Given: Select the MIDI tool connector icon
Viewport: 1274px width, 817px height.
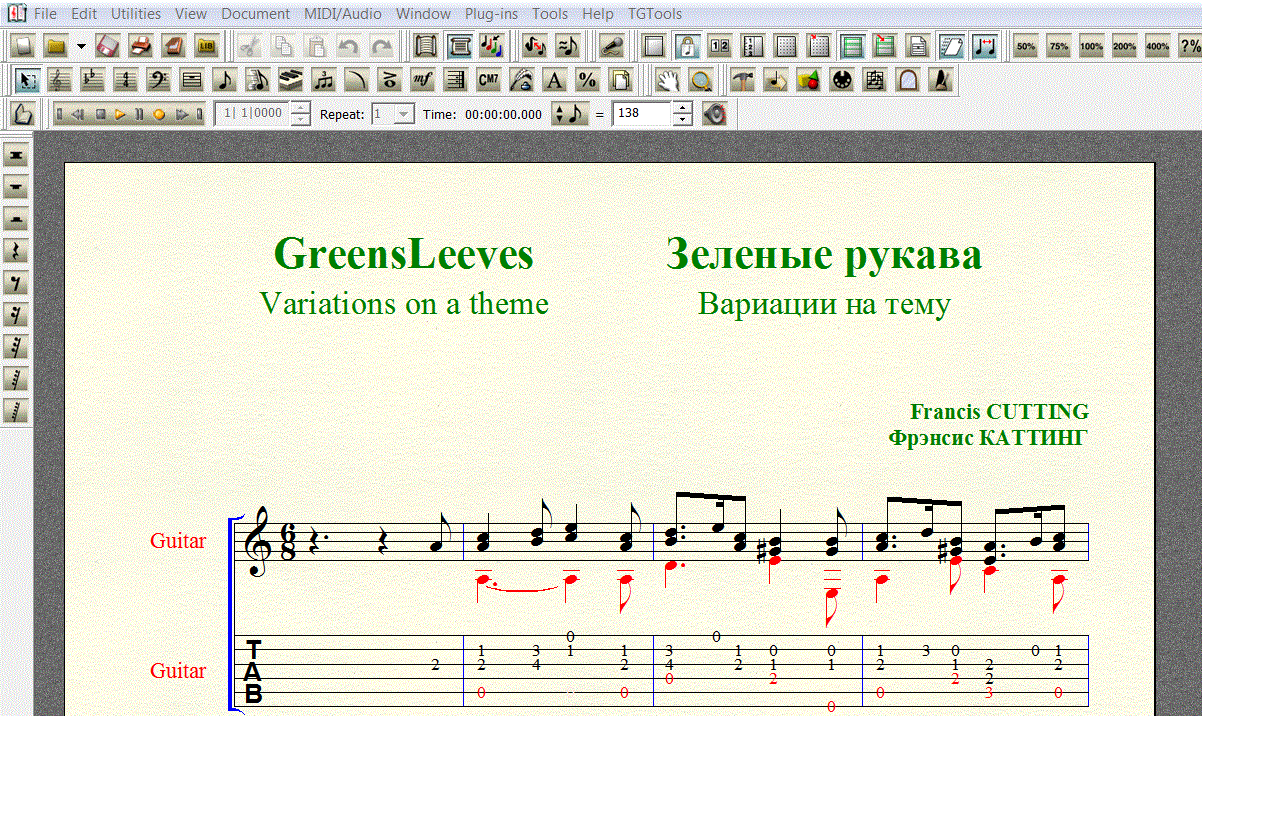Looking at the screenshot, I should [842, 80].
